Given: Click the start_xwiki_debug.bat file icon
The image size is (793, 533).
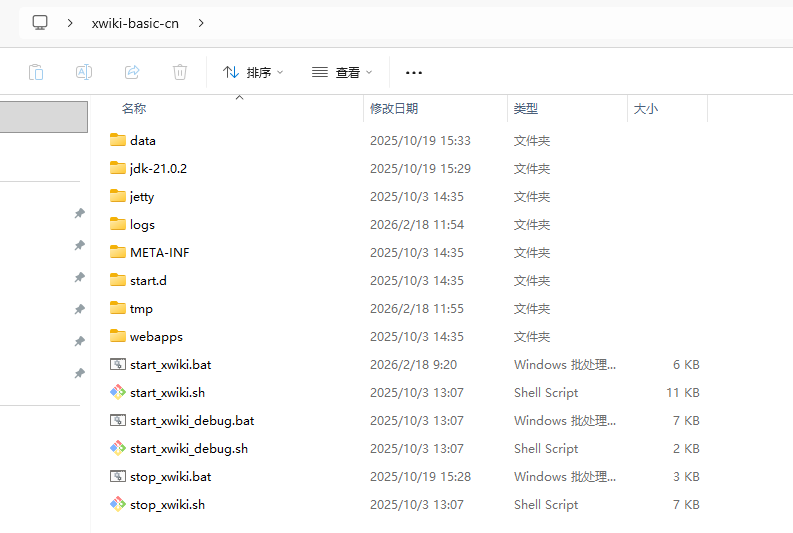Looking at the screenshot, I should (118, 420).
